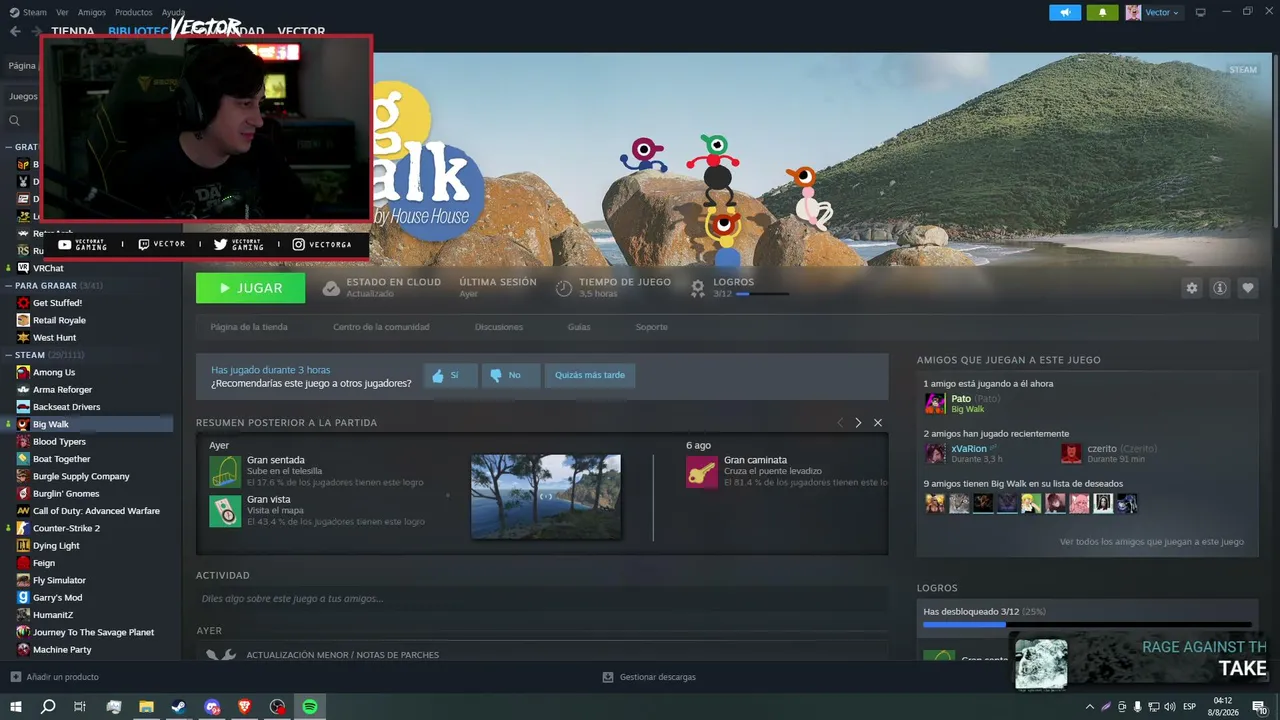Viewport: 1280px width, 720px height.
Task: Collapse the PARA GRABAR category
Action: point(8,285)
